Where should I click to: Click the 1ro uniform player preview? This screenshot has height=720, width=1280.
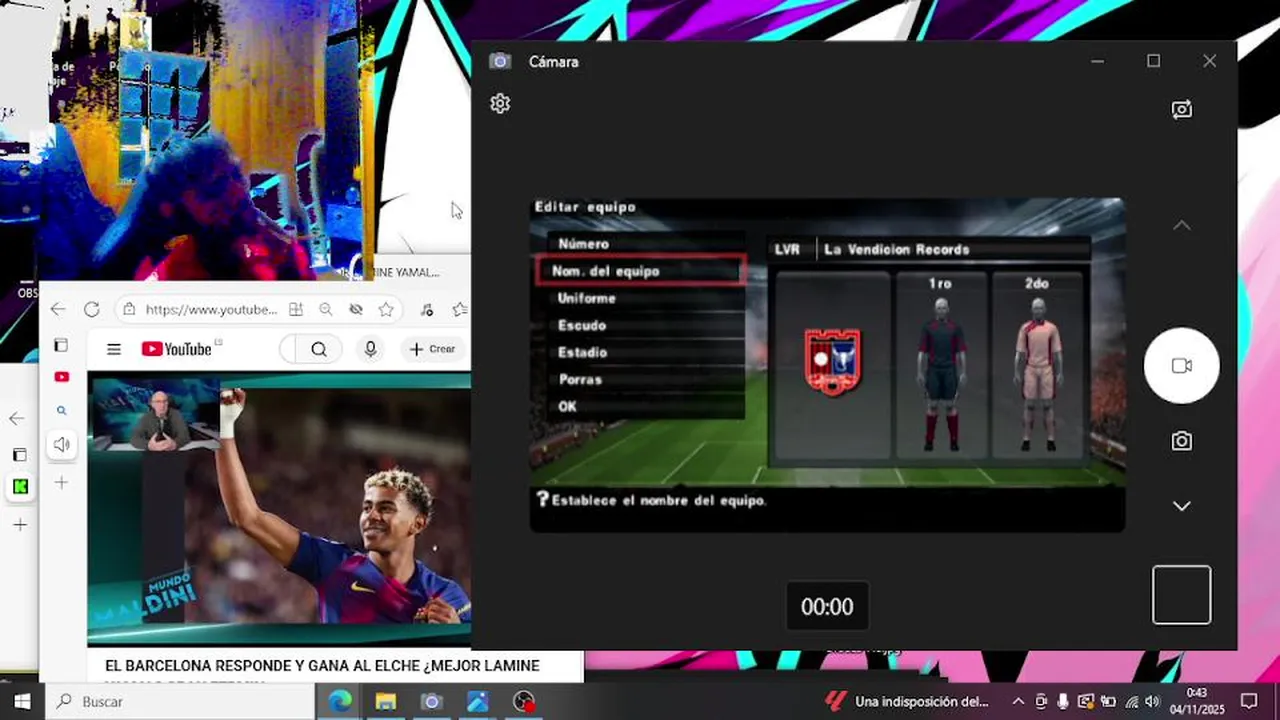click(940, 373)
